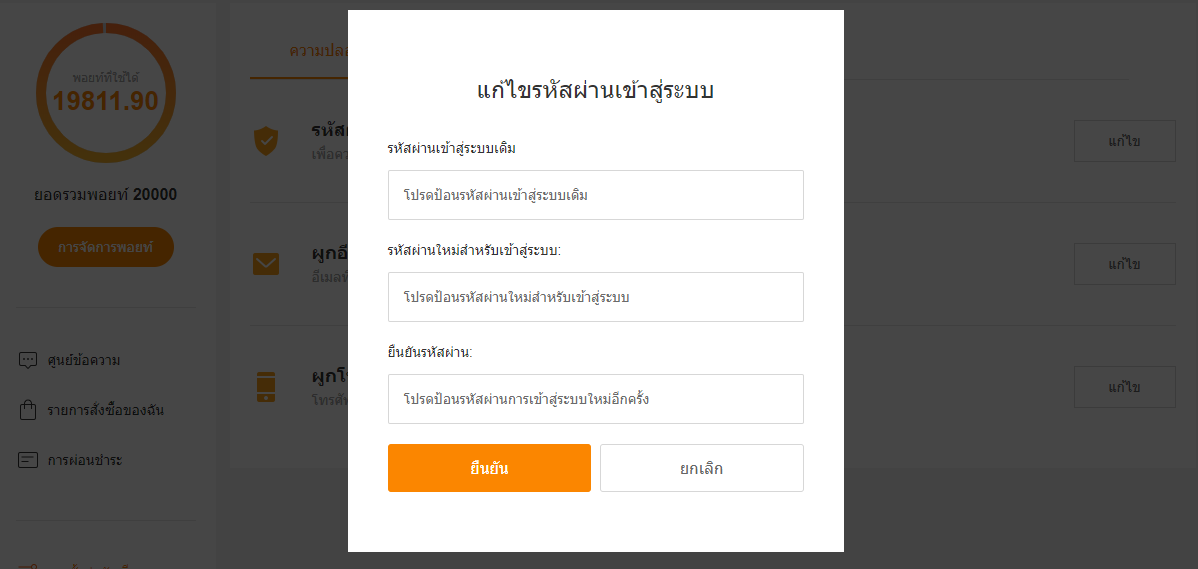
Task: Focus the old login password field
Action: [596, 195]
